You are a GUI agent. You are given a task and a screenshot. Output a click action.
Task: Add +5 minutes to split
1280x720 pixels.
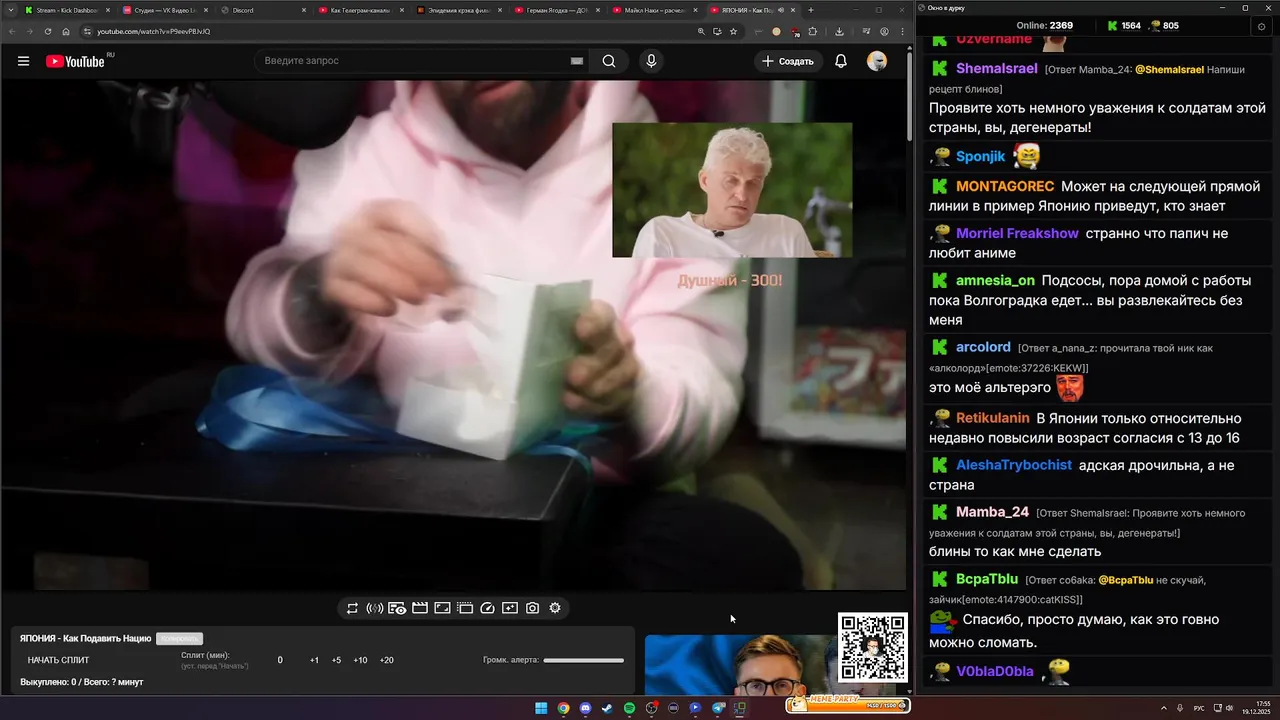(336, 660)
